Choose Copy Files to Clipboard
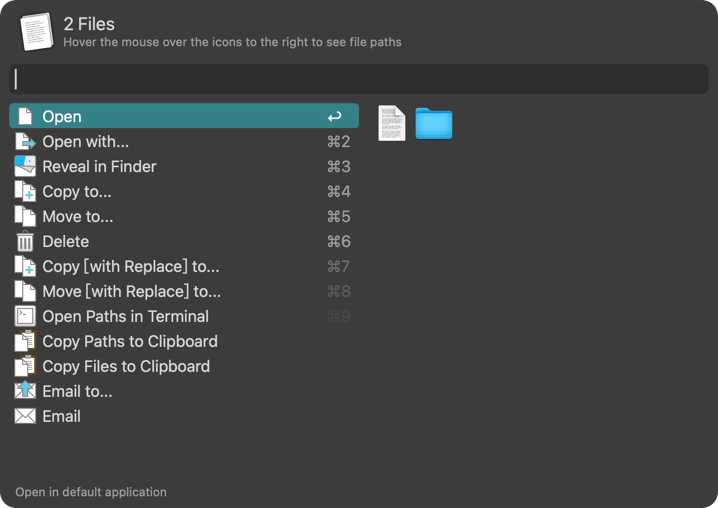 click(126, 367)
